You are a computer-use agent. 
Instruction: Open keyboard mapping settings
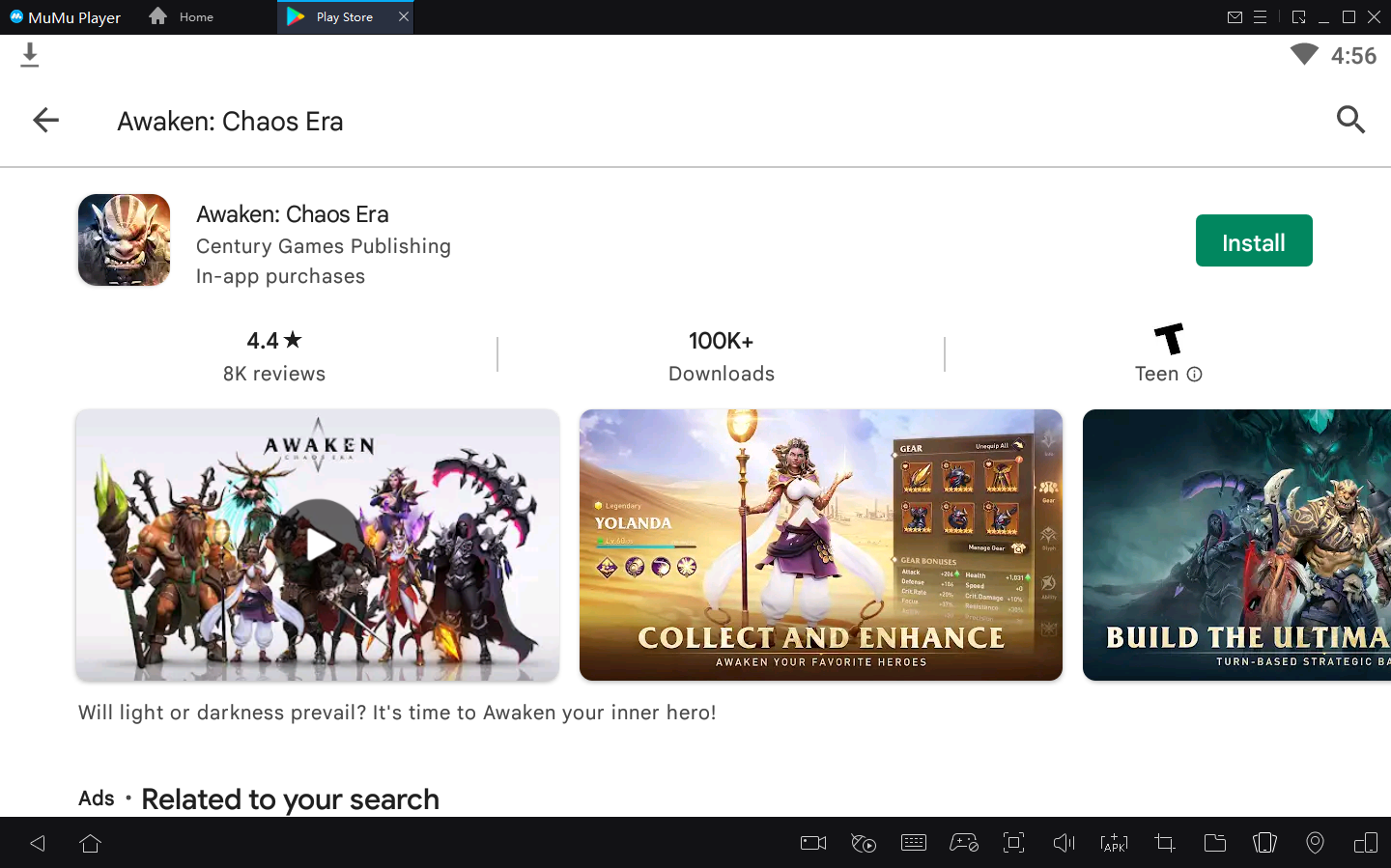pyautogui.click(x=914, y=843)
